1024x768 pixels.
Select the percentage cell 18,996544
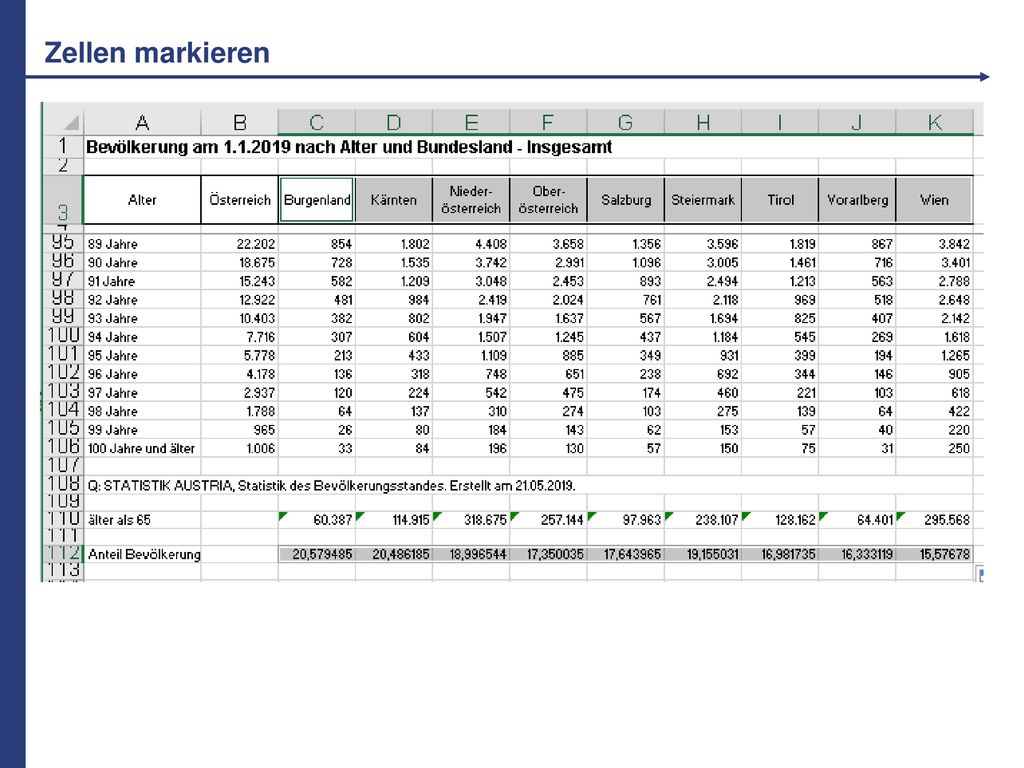click(x=471, y=554)
